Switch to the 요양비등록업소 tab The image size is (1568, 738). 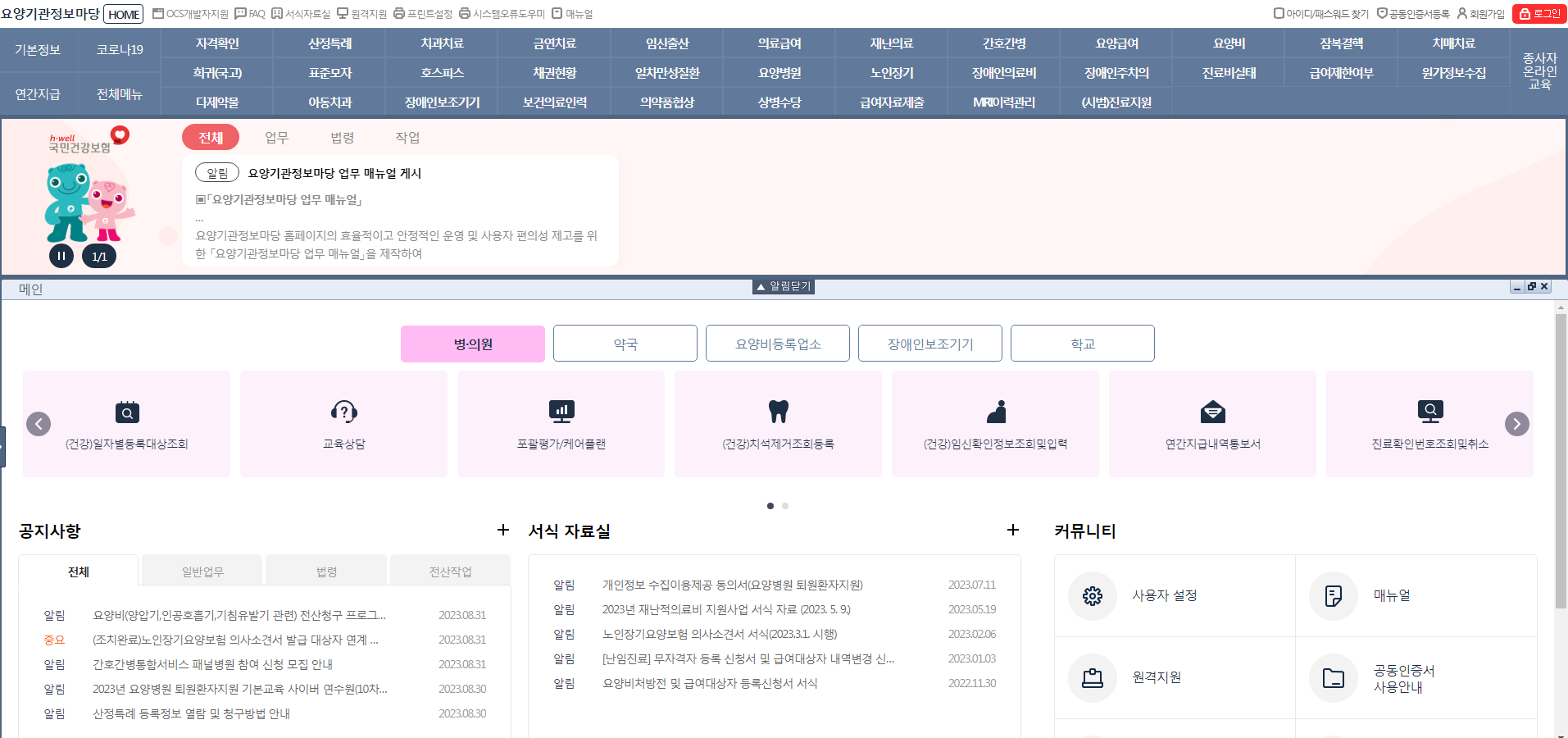(x=778, y=344)
